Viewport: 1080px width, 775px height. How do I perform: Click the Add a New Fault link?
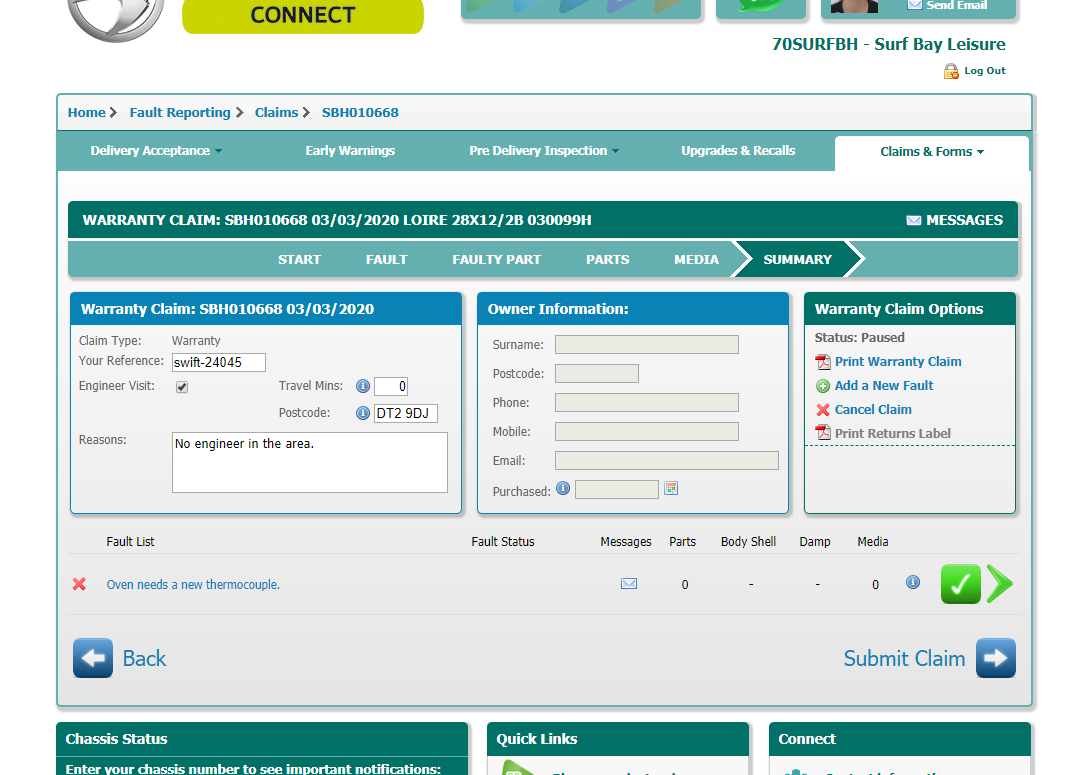tap(884, 386)
